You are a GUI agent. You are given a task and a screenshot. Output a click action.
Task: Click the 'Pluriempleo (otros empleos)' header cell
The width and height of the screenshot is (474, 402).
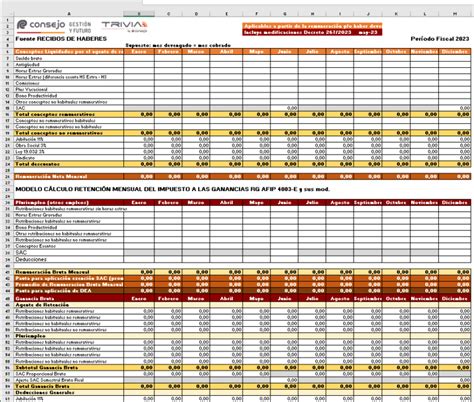pyautogui.click(x=69, y=203)
